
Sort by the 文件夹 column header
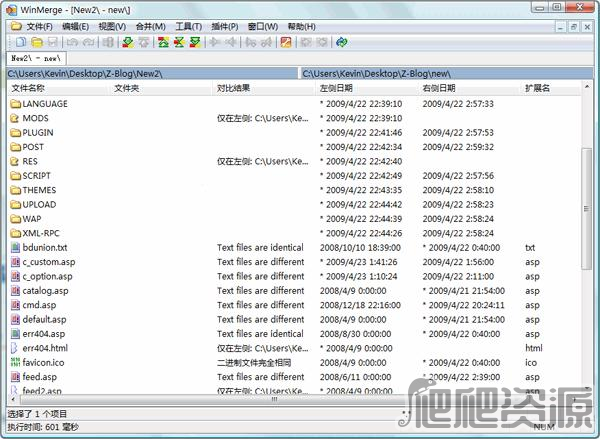point(161,88)
